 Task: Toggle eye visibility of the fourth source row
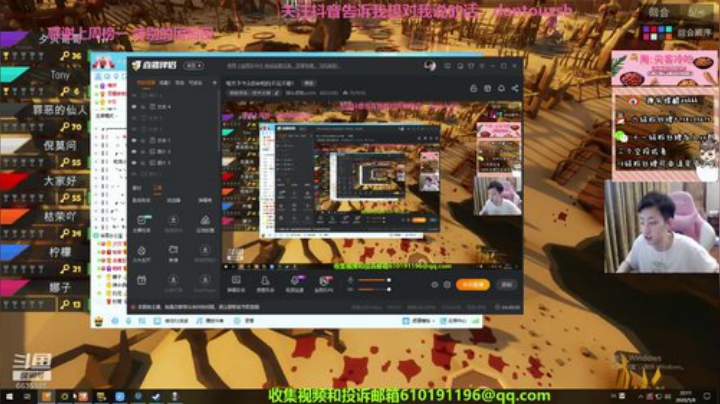134,129
